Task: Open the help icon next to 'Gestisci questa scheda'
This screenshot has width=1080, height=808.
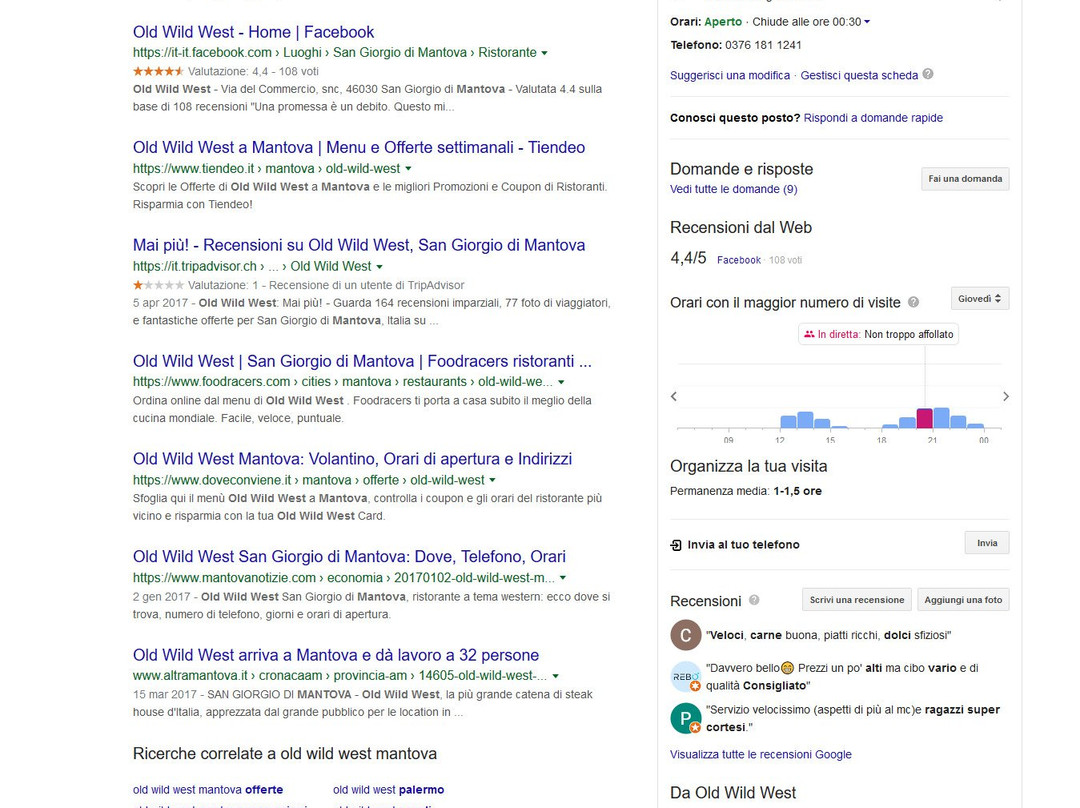Action: (928, 74)
